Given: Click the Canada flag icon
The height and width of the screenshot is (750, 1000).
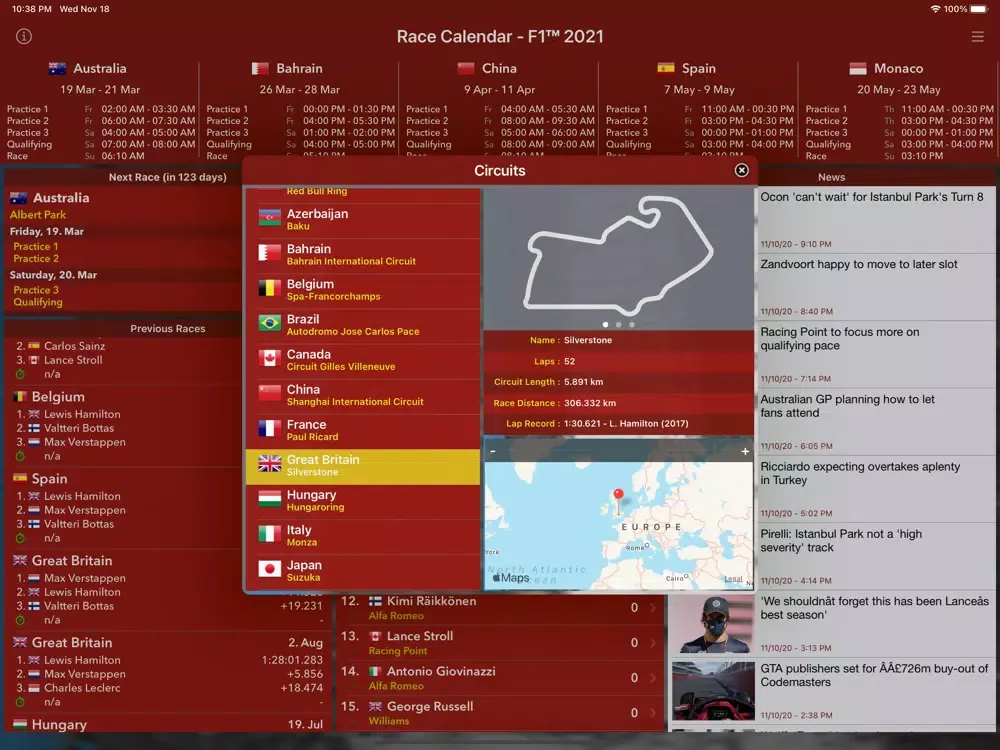Looking at the screenshot, I should click(270, 358).
